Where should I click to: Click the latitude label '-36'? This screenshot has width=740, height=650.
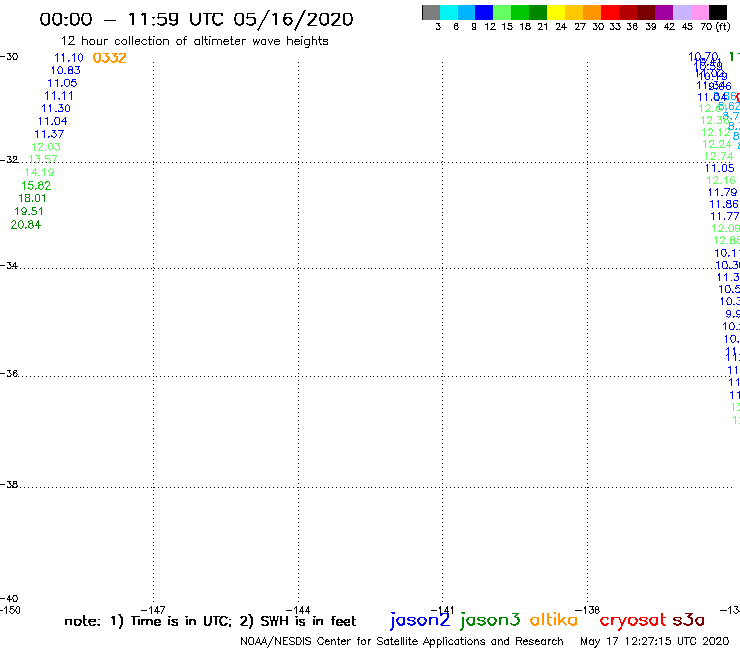[x=9, y=373]
